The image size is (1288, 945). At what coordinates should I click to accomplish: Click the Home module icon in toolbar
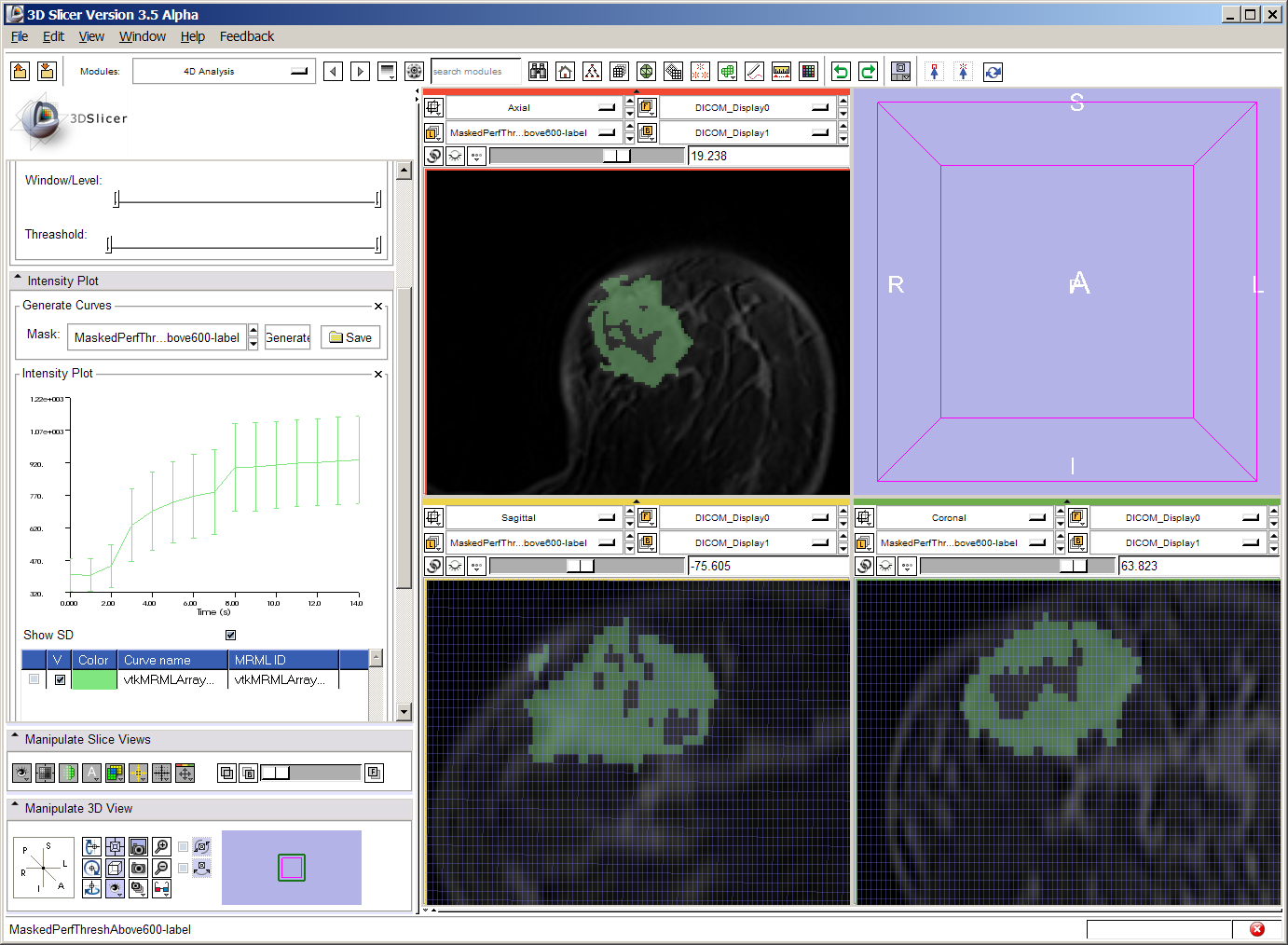pyautogui.click(x=565, y=72)
